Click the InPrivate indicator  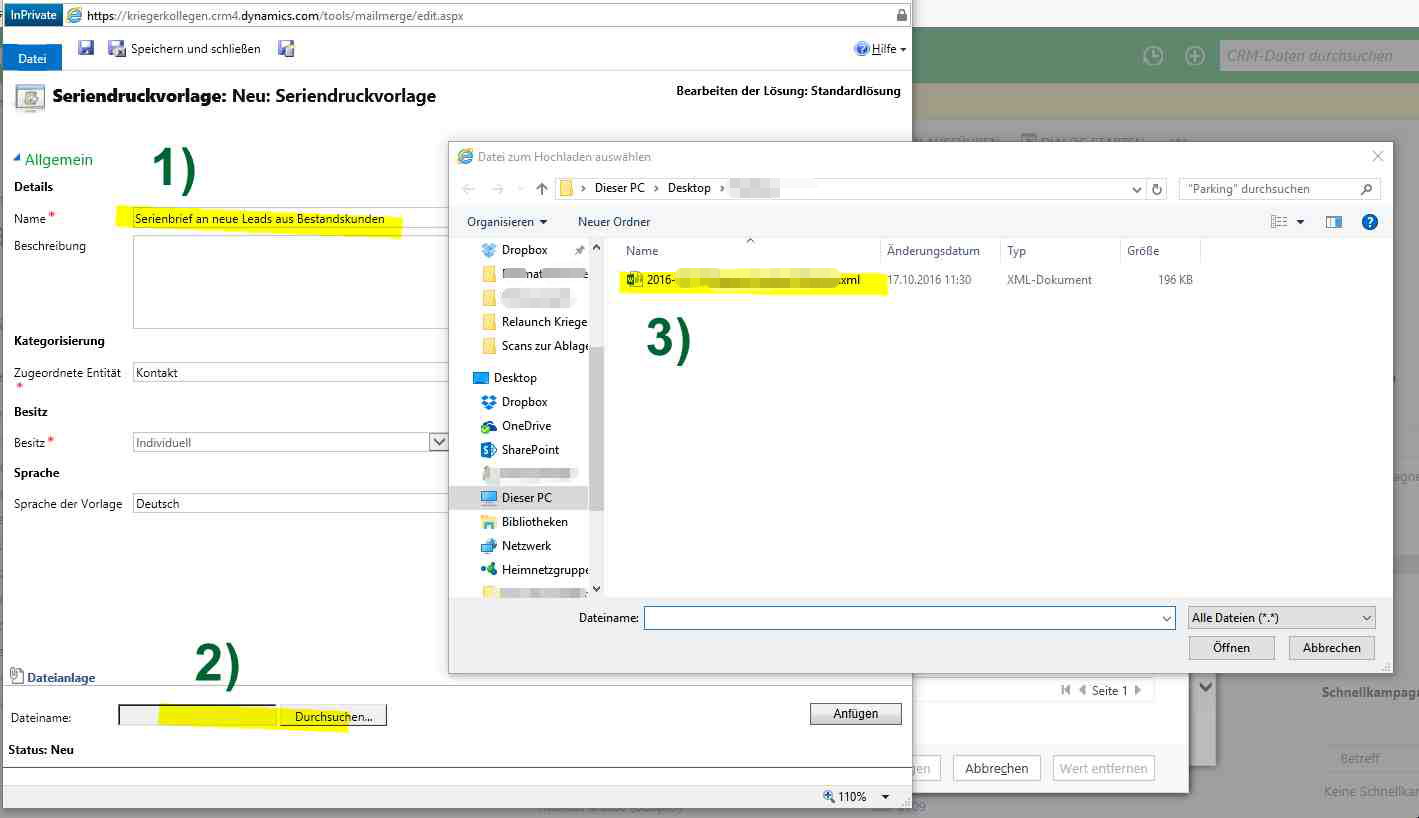pos(33,15)
